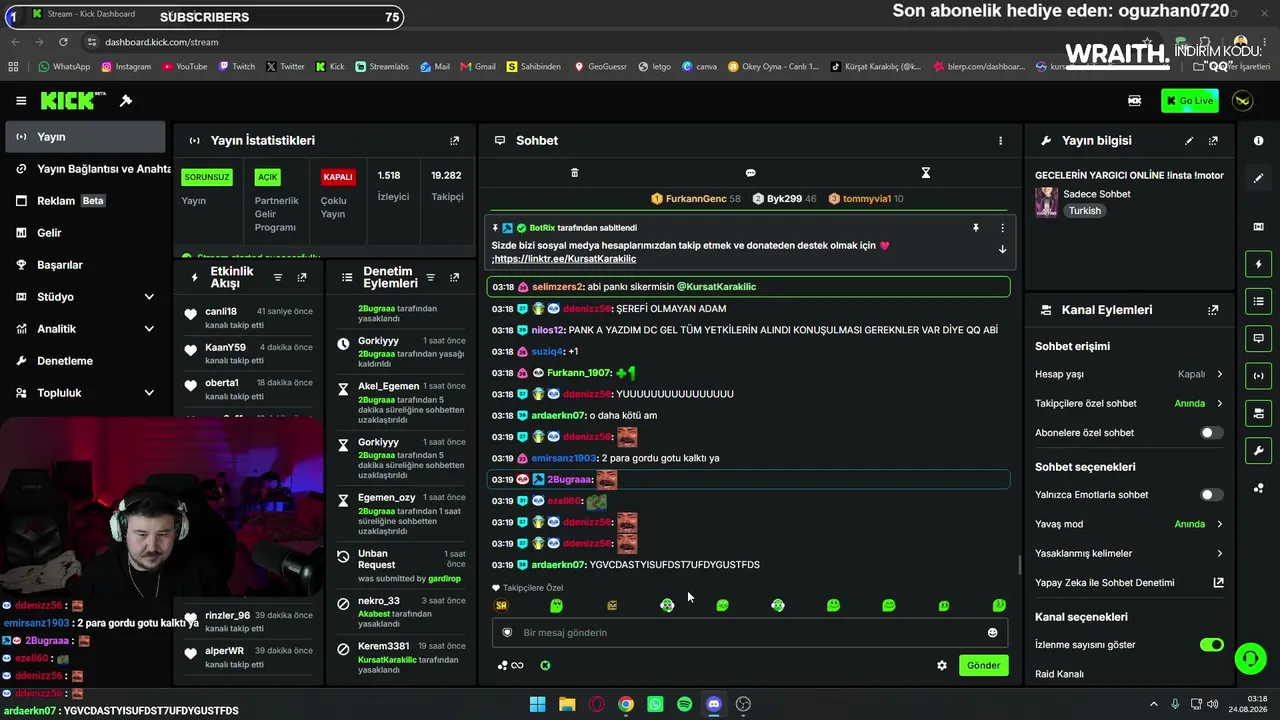This screenshot has height=720, width=1280.
Task: Open the Windows Start menu
Action: point(537,704)
